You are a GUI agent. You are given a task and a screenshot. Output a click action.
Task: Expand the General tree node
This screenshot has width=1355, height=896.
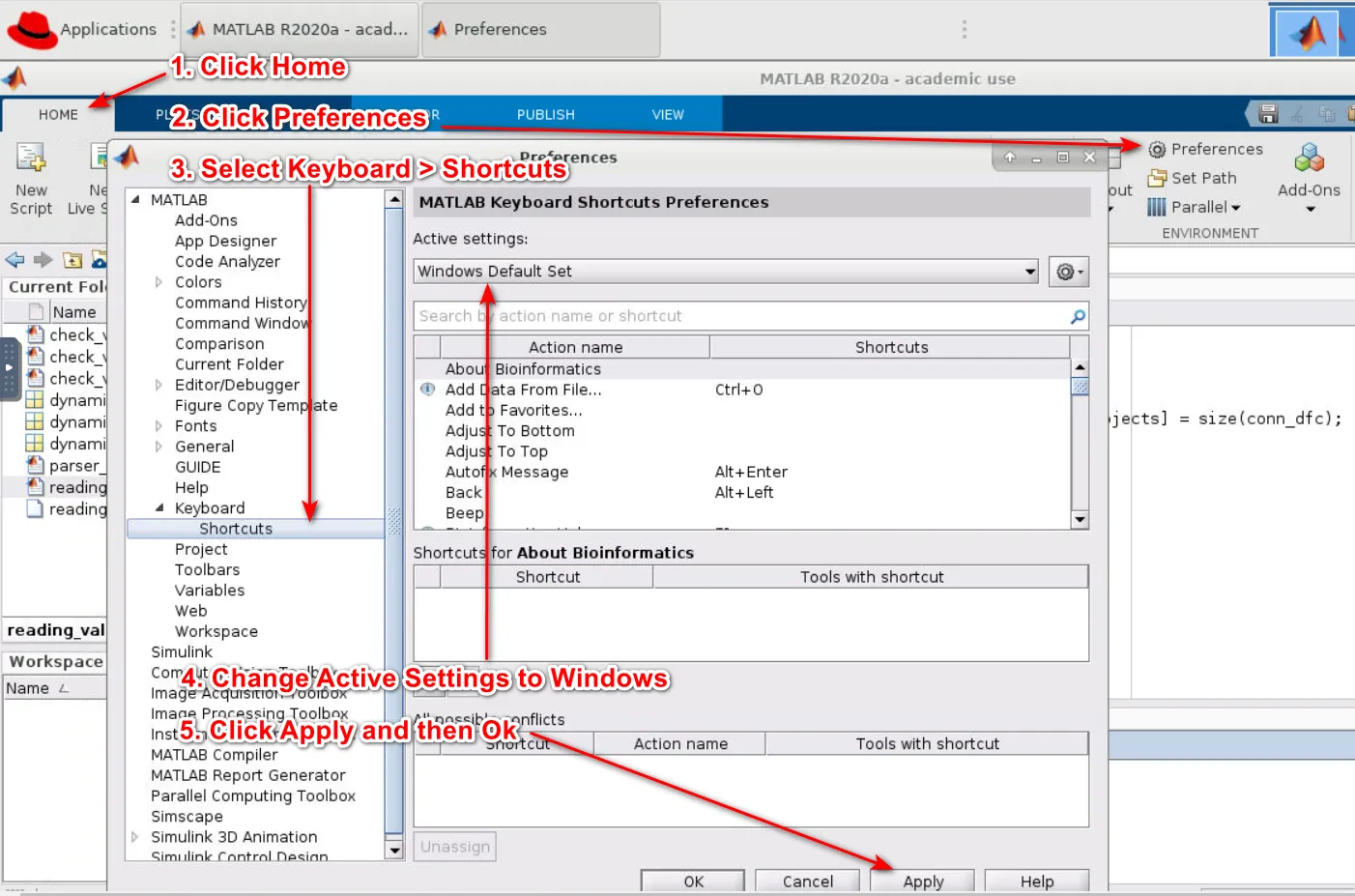click(x=159, y=447)
